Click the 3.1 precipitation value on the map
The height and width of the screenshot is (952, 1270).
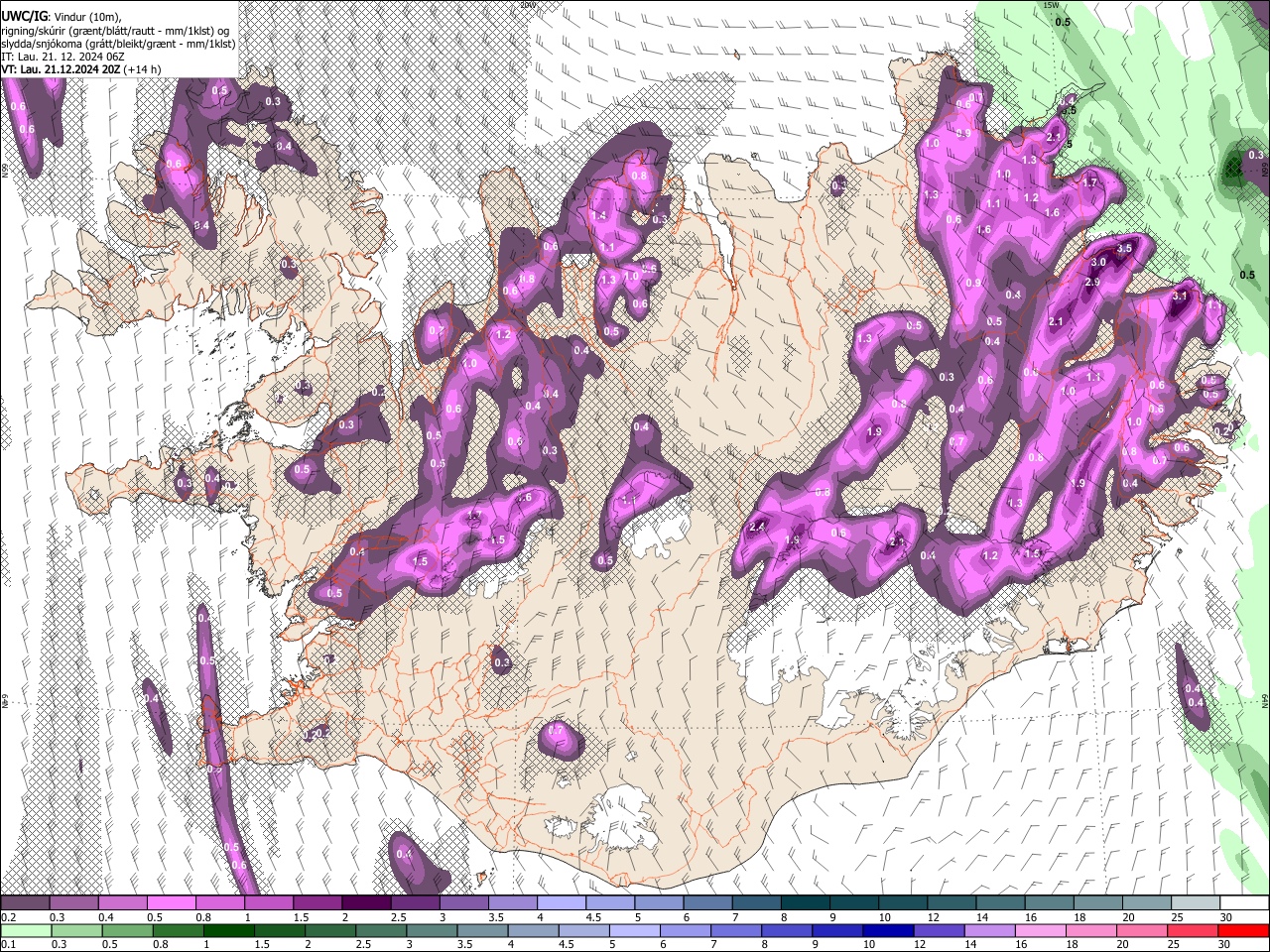1180,296
